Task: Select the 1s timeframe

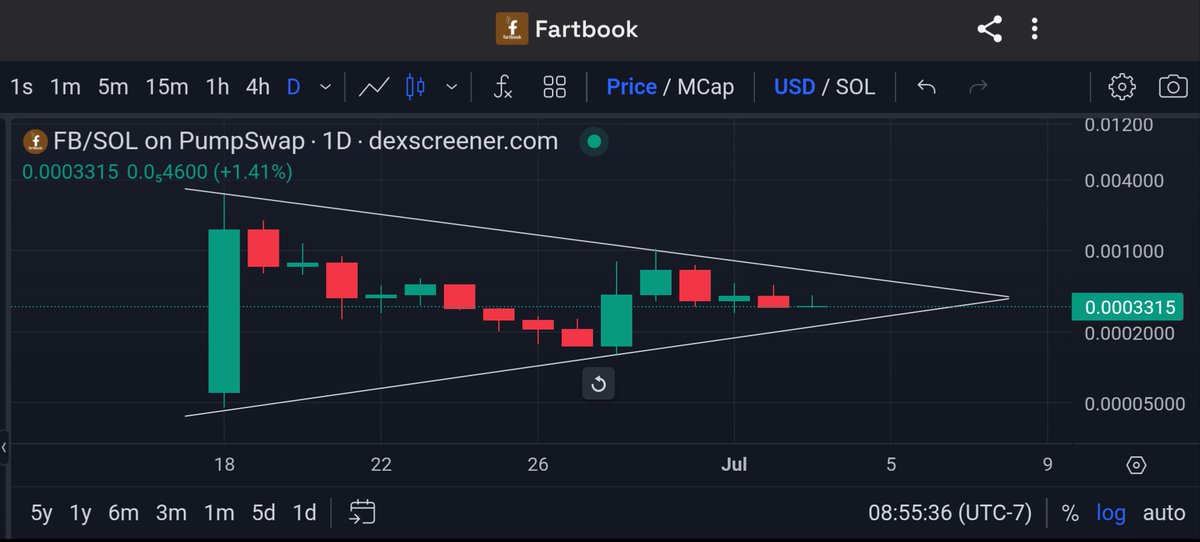Action: pos(21,87)
